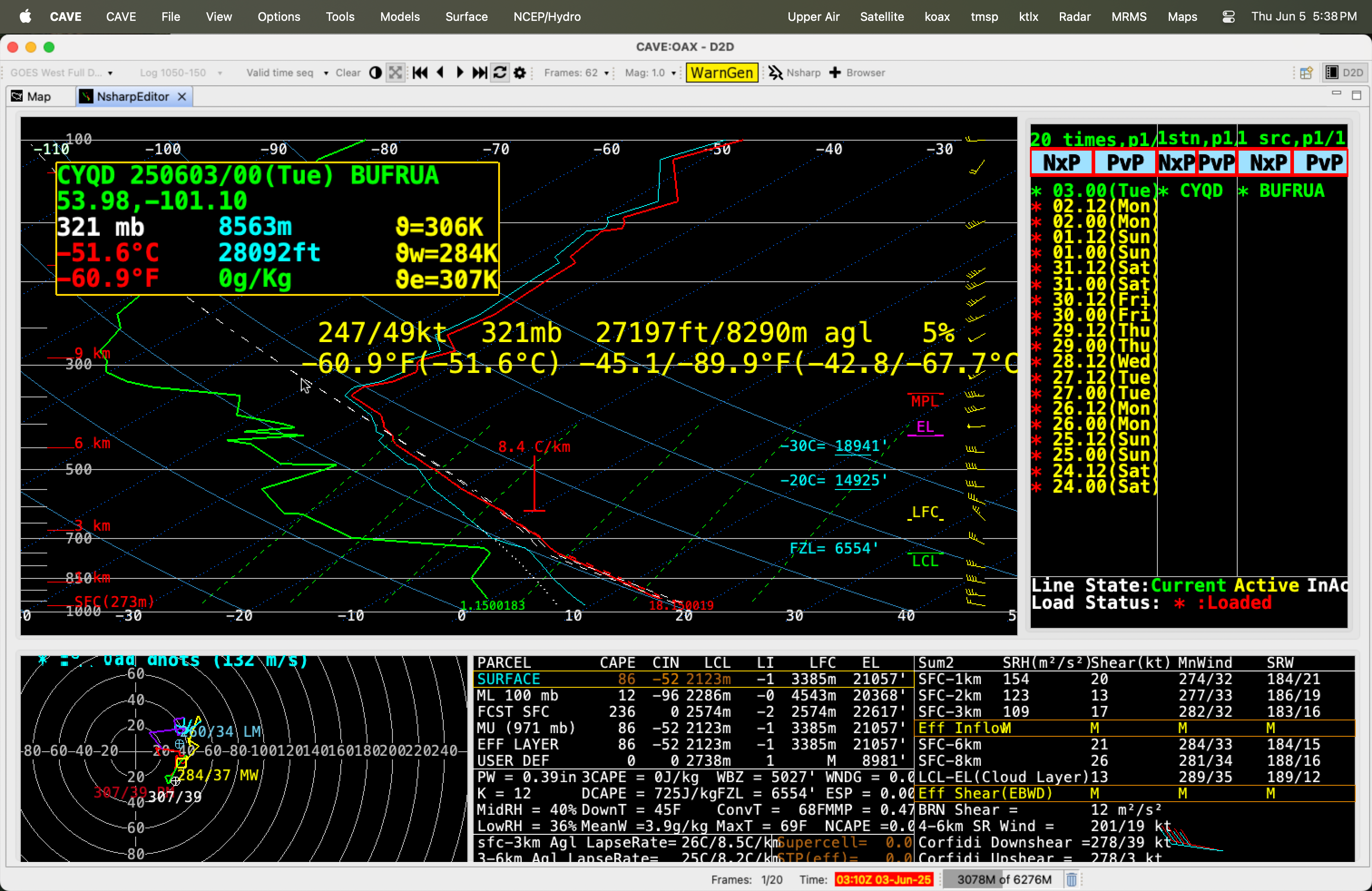Viewport: 1372px width, 891px height.
Task: Close the NsharpEditor tab
Action: pyautogui.click(x=182, y=96)
